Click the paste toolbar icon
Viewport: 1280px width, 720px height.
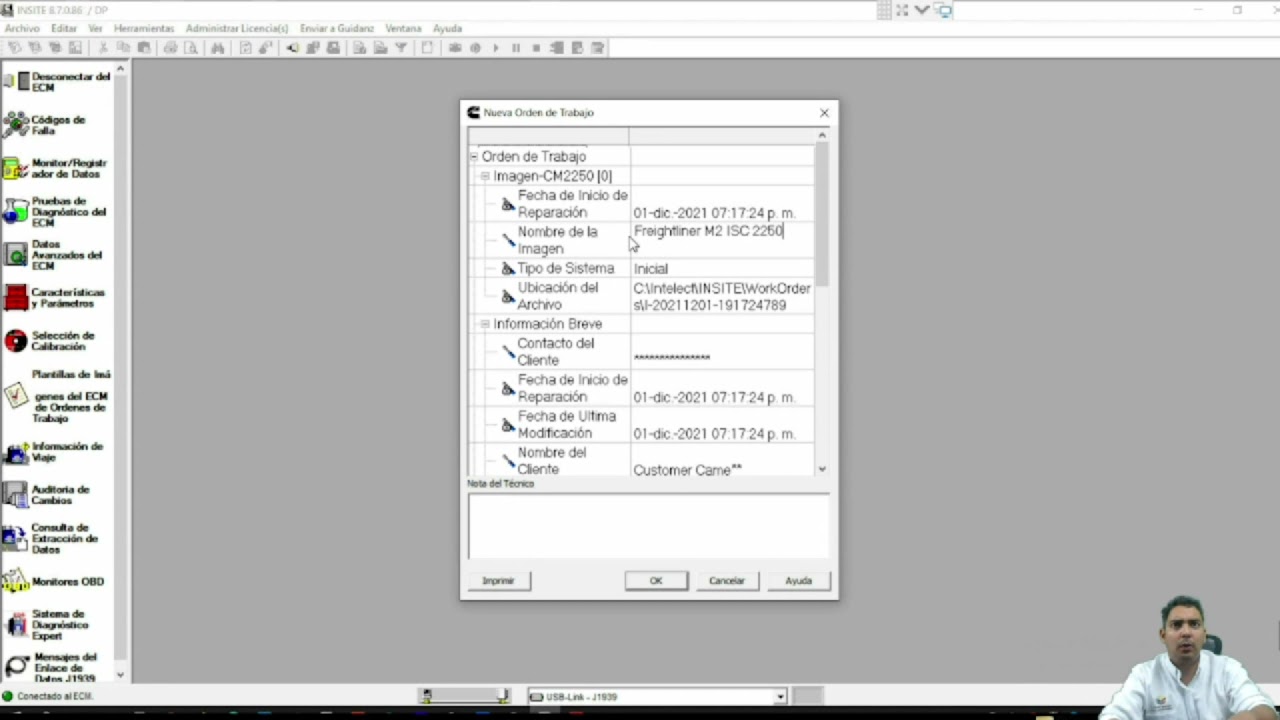(x=144, y=48)
